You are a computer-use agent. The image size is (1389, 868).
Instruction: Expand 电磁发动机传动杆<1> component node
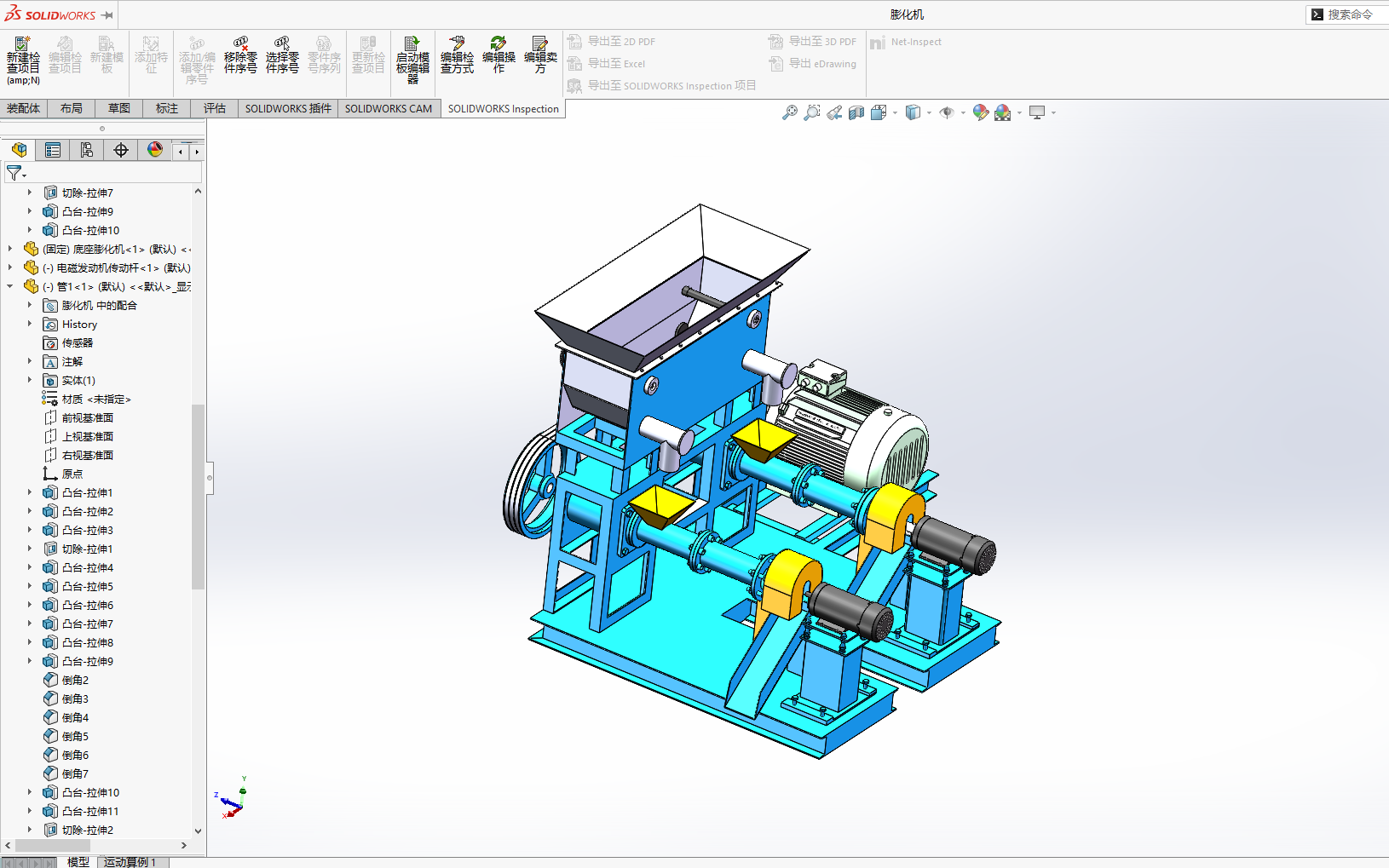click(10, 267)
